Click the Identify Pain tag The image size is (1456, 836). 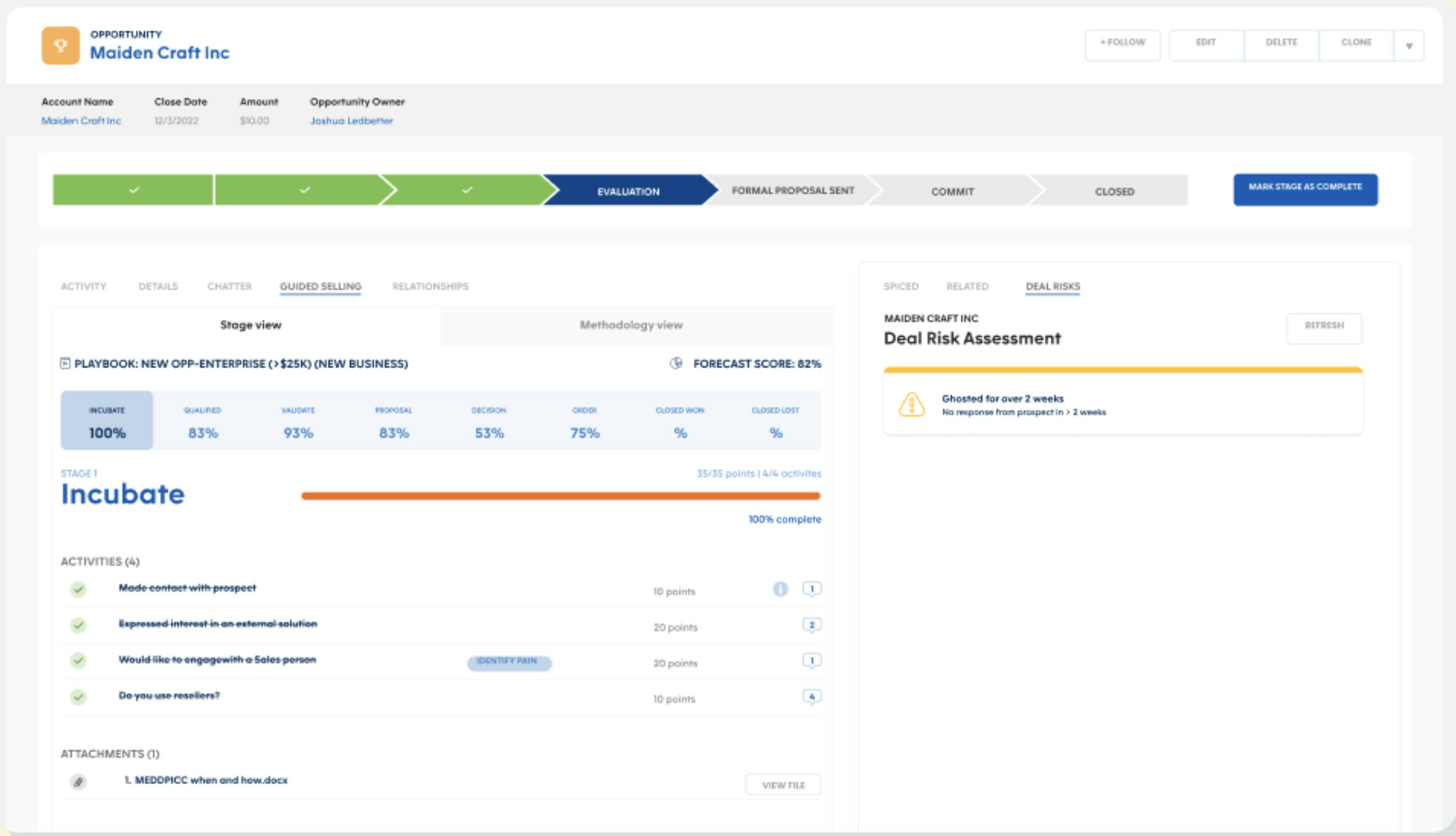[x=509, y=662]
